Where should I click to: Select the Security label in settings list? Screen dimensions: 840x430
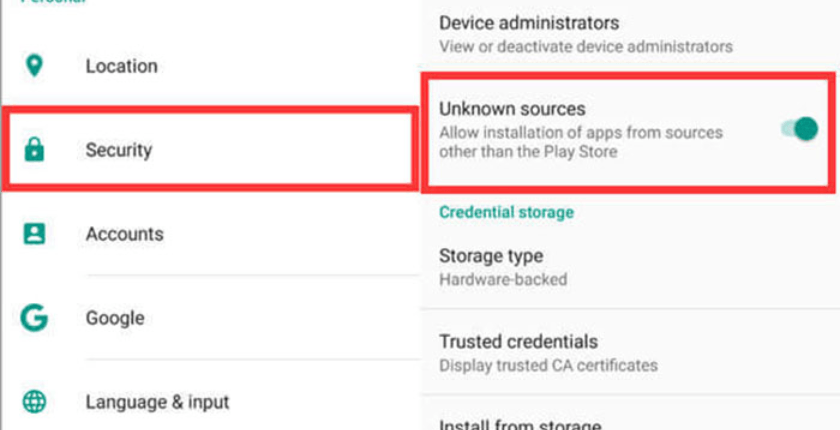(119, 150)
